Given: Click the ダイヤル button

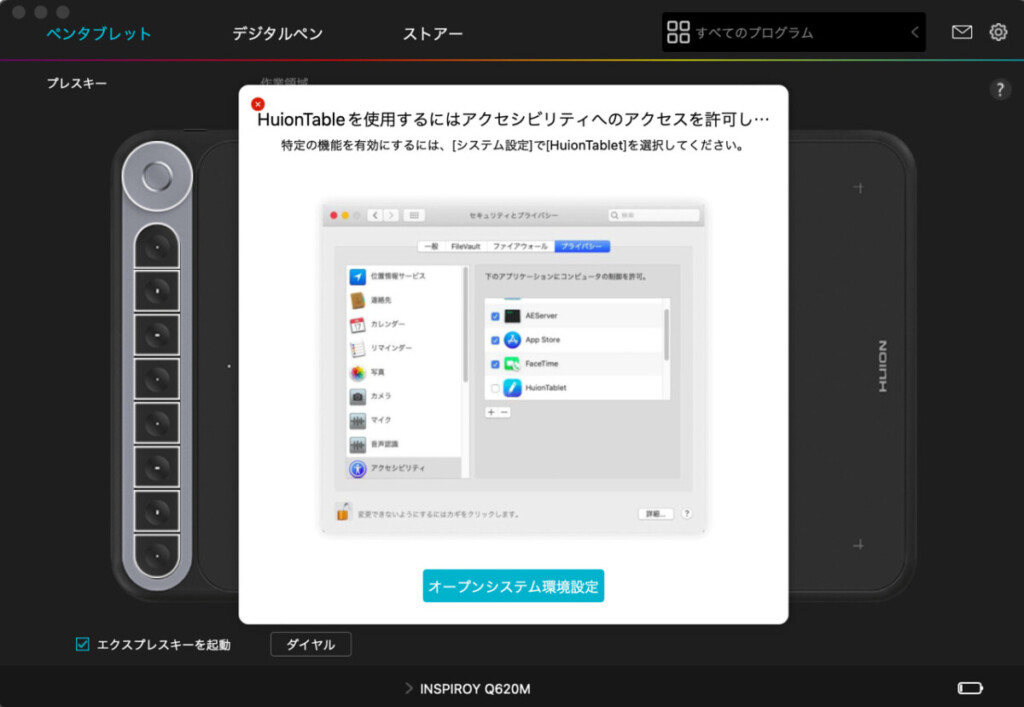Looking at the screenshot, I should [x=311, y=644].
